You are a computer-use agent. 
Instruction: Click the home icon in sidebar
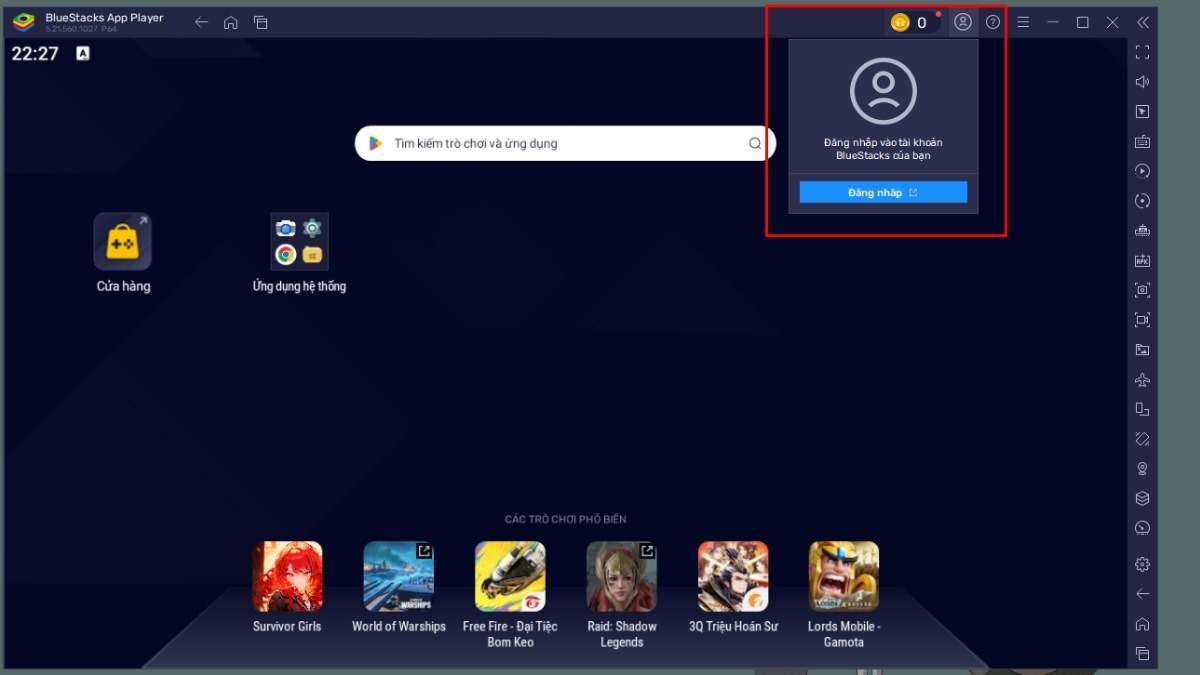click(1143, 624)
